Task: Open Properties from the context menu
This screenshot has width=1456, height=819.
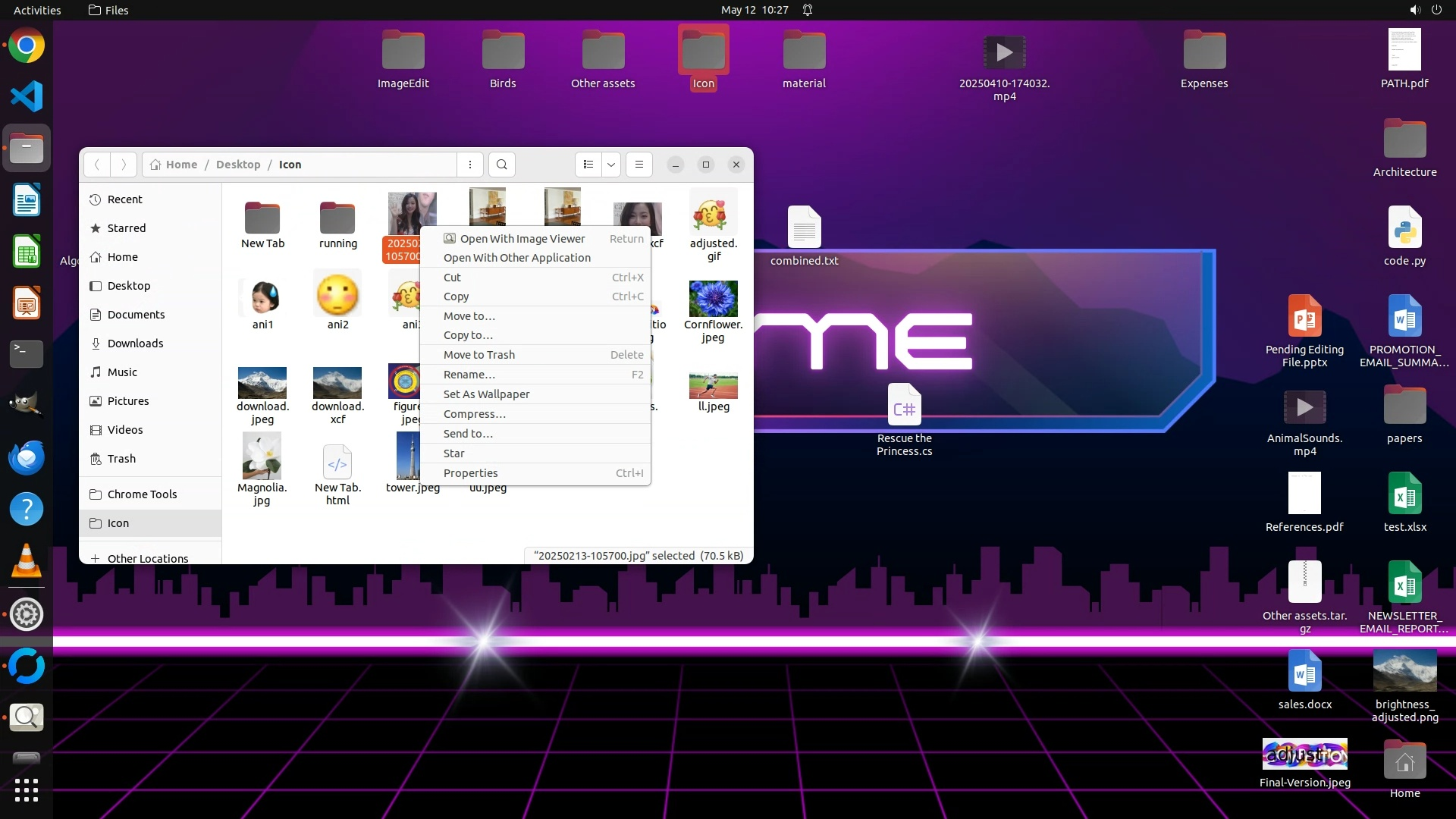Action: pos(470,473)
